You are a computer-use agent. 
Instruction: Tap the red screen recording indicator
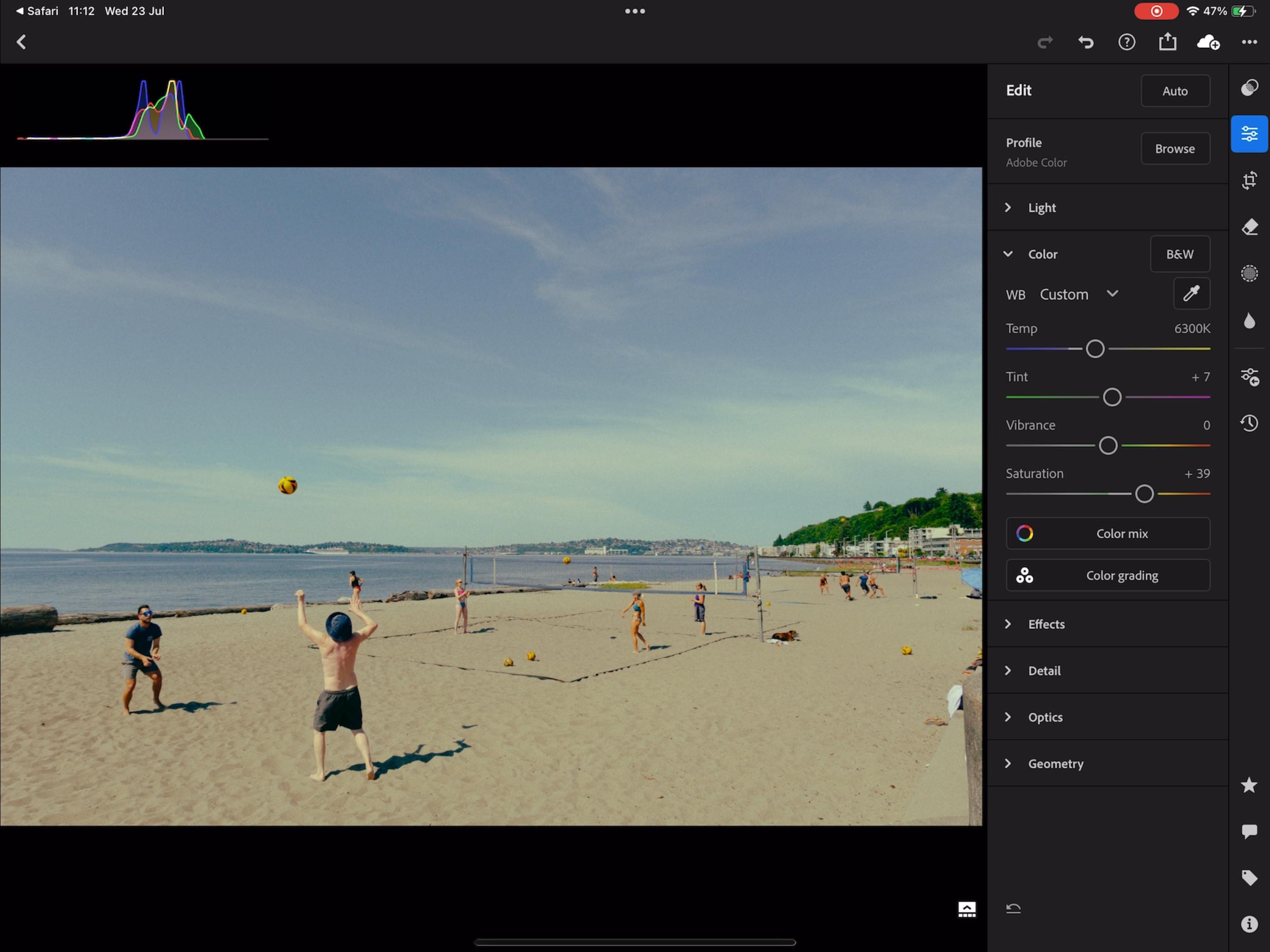click(x=1156, y=11)
